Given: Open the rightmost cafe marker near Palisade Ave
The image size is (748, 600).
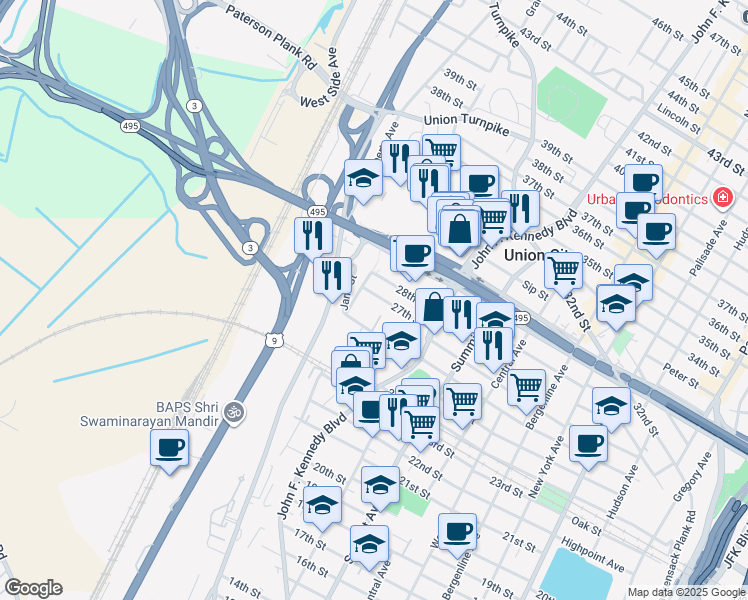Looking at the screenshot, I should click(656, 235).
